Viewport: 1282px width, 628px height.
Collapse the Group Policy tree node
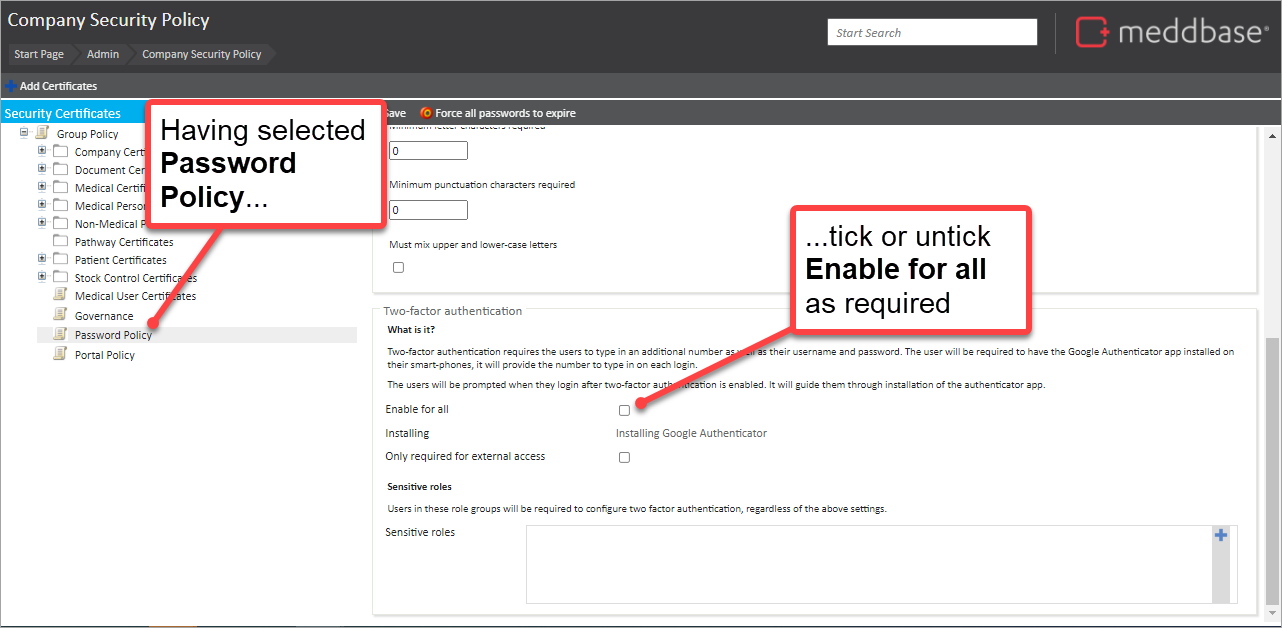[x=24, y=133]
